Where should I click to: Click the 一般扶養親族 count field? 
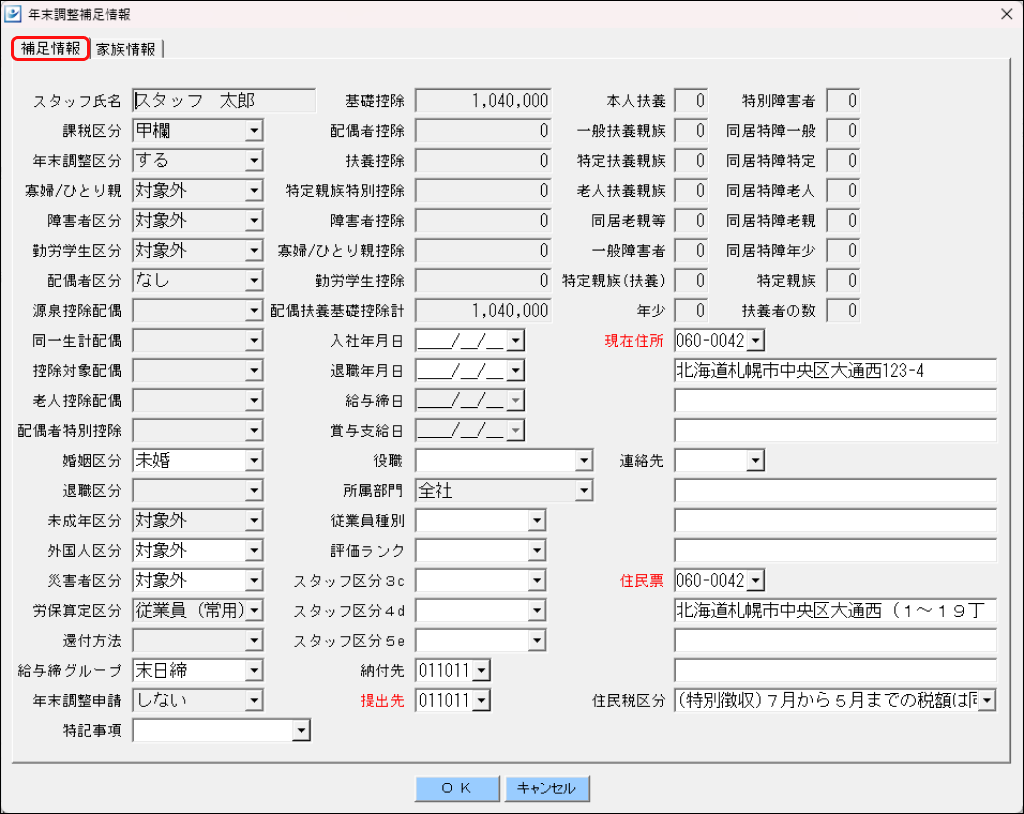(691, 131)
